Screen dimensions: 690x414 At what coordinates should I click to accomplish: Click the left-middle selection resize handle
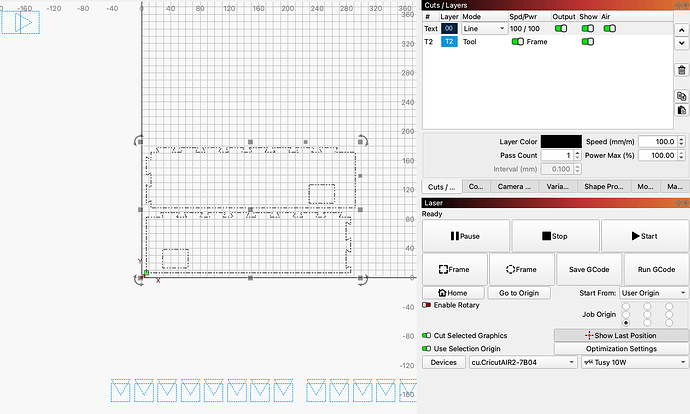[x=140, y=210]
